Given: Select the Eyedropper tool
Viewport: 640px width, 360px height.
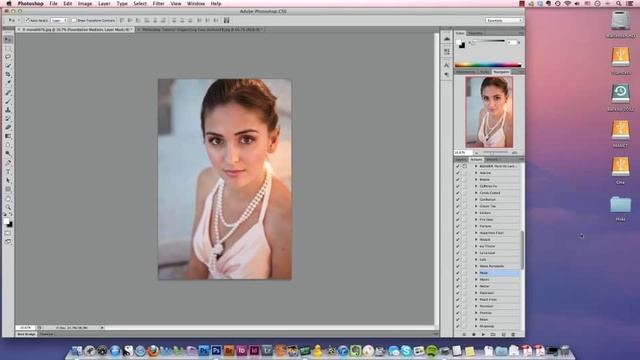Looking at the screenshot, I should pos(8,83).
